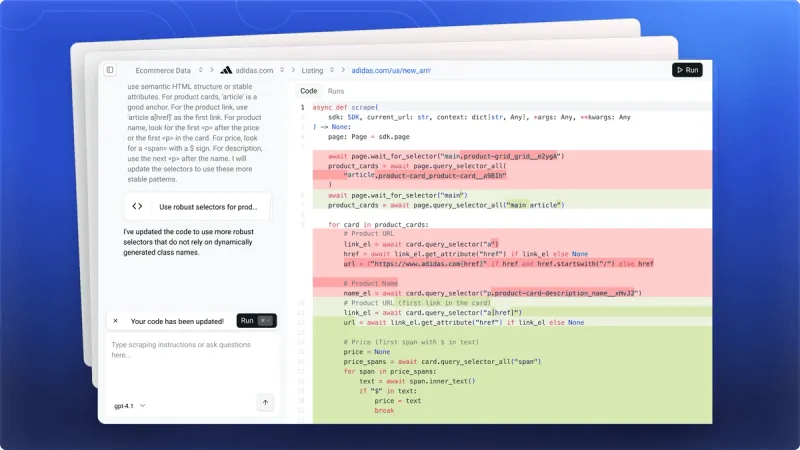Send the message with the arrow-up button
This screenshot has width=800, height=450.
(265, 403)
